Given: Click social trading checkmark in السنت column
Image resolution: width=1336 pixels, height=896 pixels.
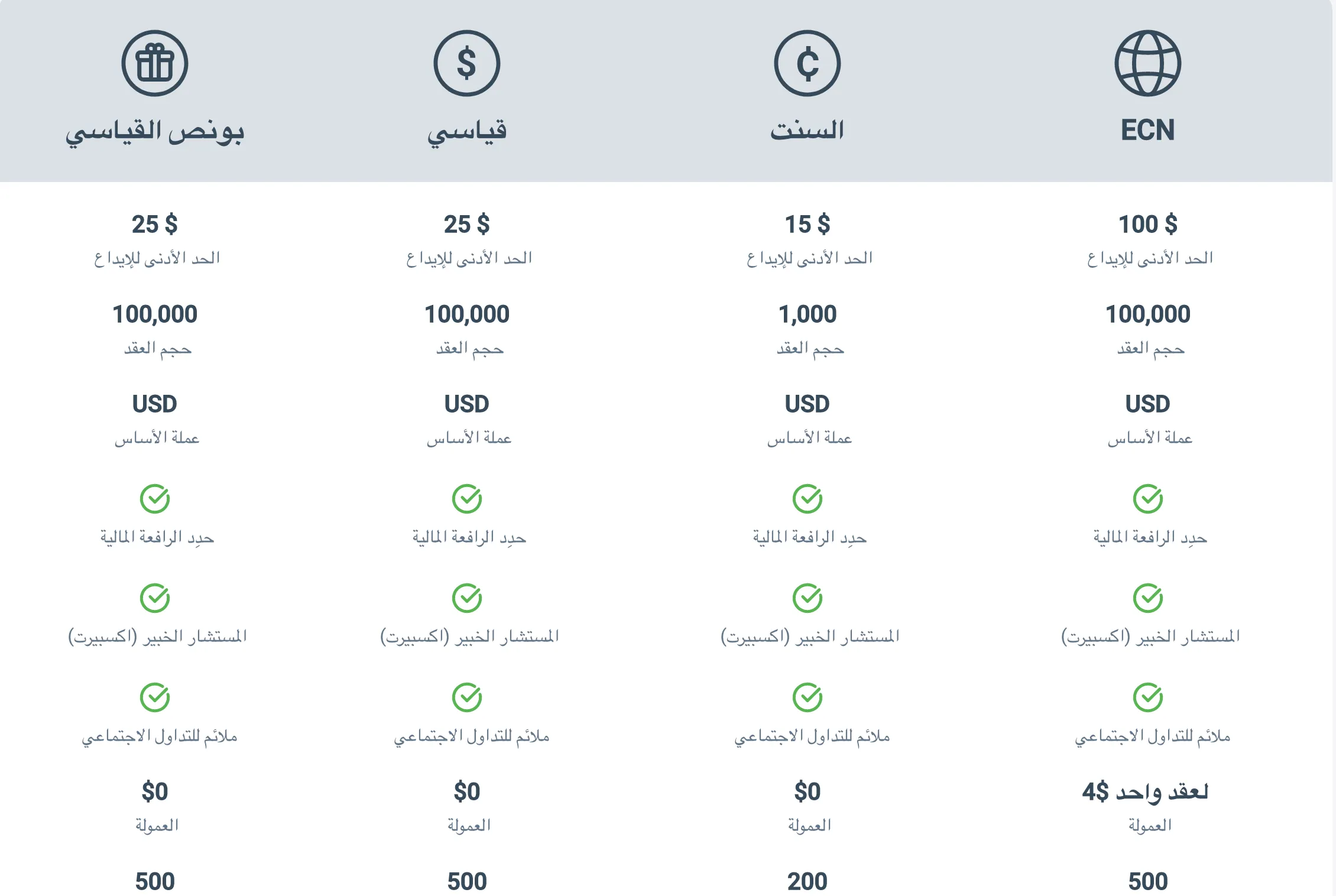Looking at the screenshot, I should coord(808,698).
